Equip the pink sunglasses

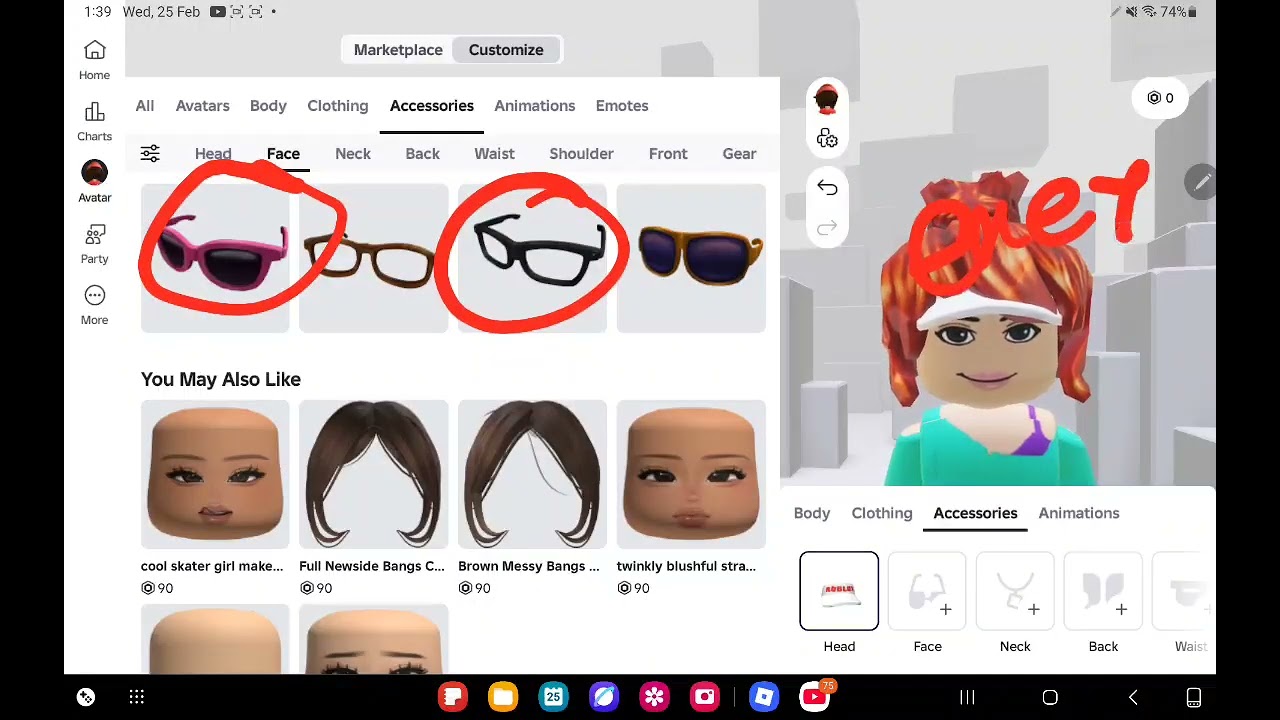tap(215, 258)
